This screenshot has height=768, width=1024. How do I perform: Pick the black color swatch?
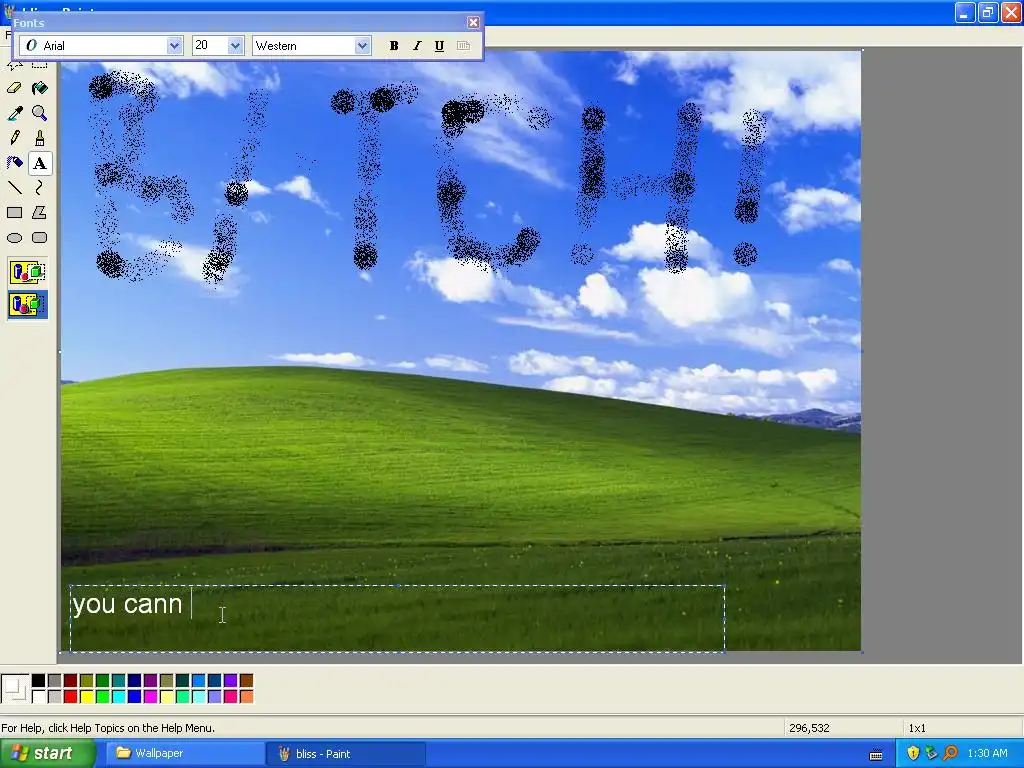[39, 681]
